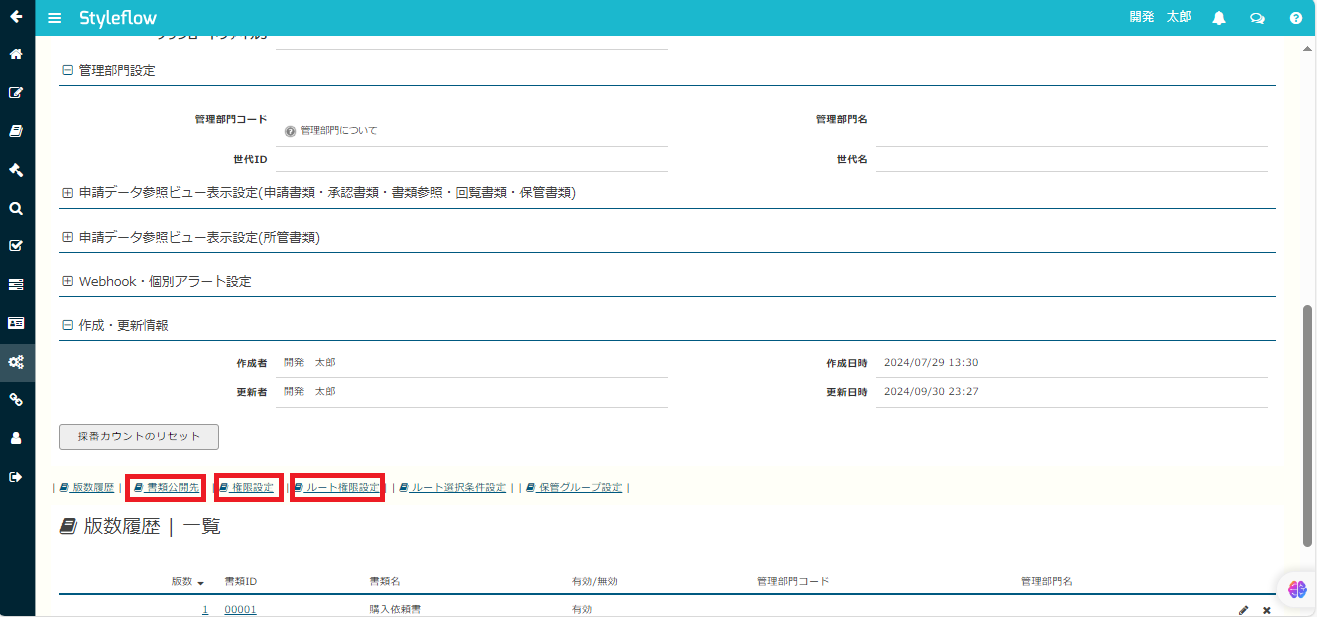The image size is (1317, 617).
Task: Open the book icon in sidebar
Action: [16, 131]
